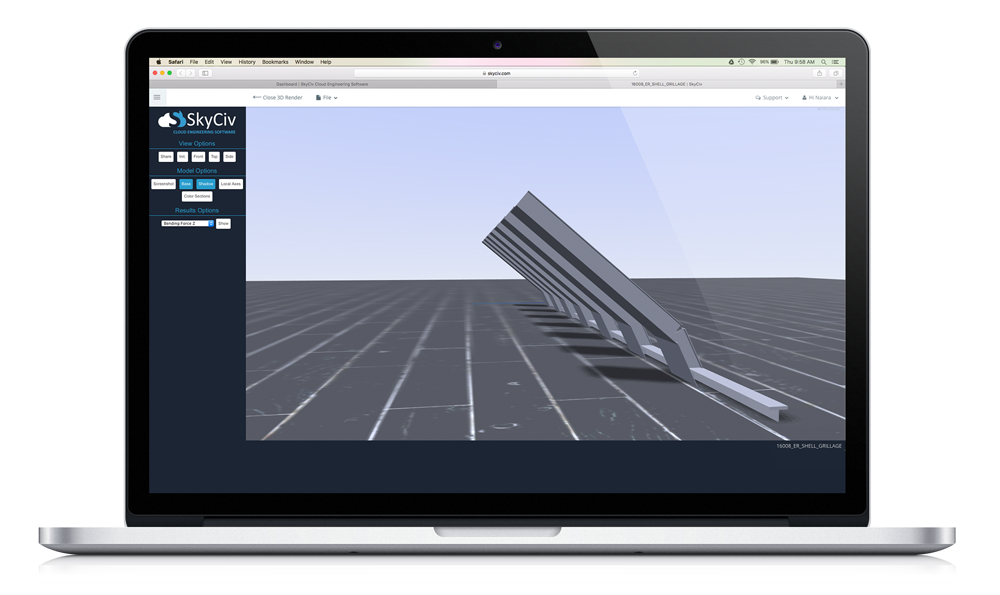Click the 16008_ER_SHELL_GRILLAGE model label

click(809, 446)
